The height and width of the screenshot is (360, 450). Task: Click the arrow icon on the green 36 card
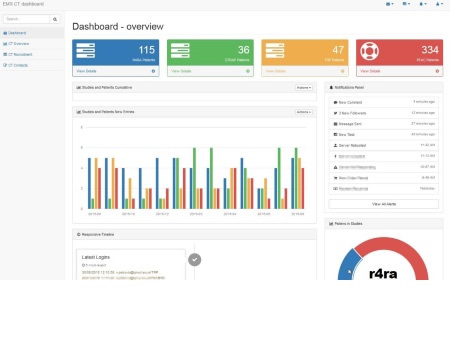[248, 71]
